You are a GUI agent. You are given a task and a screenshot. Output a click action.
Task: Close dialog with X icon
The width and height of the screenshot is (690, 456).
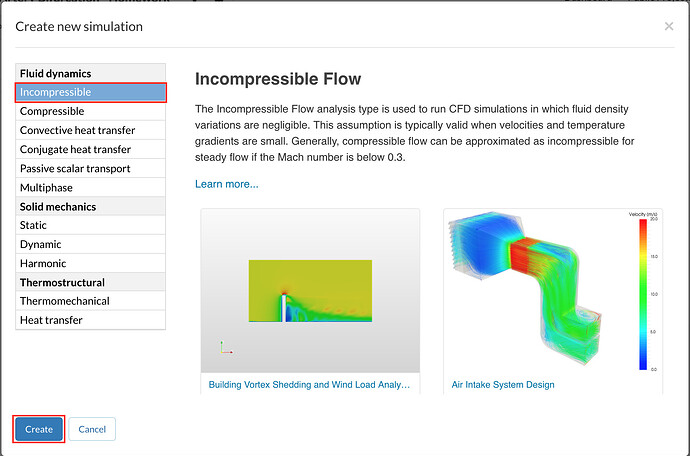coord(669,26)
